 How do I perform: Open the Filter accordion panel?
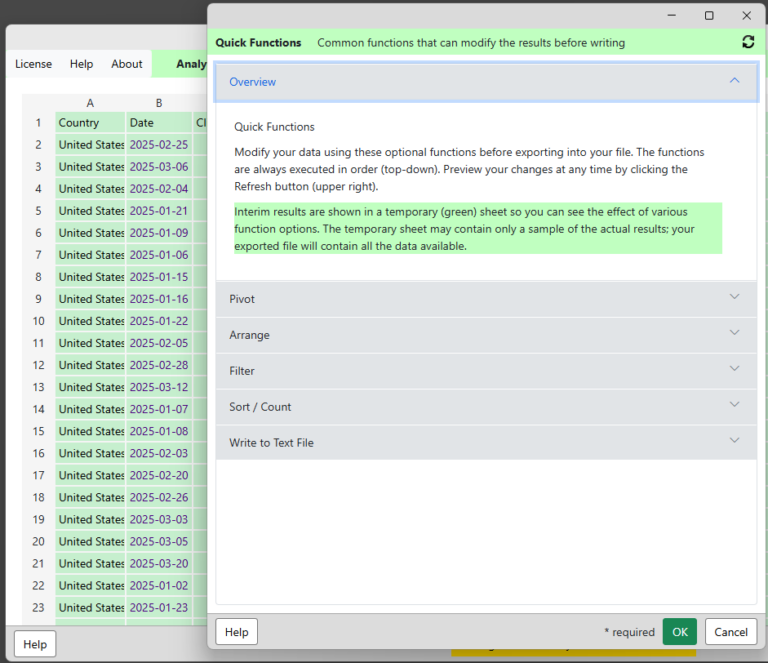coord(486,371)
